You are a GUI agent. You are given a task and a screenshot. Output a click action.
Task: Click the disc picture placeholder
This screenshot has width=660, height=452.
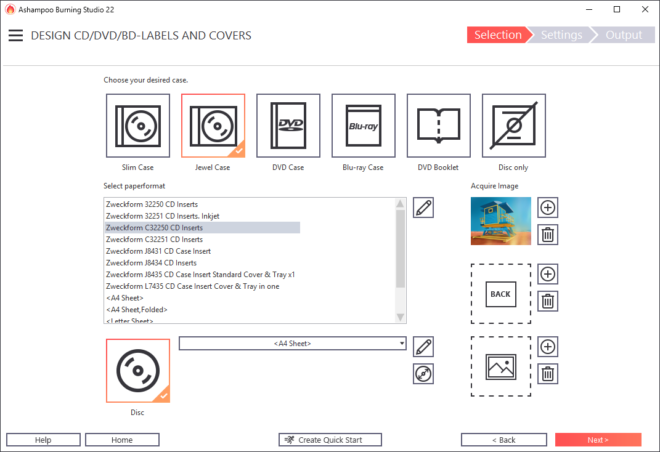501,366
